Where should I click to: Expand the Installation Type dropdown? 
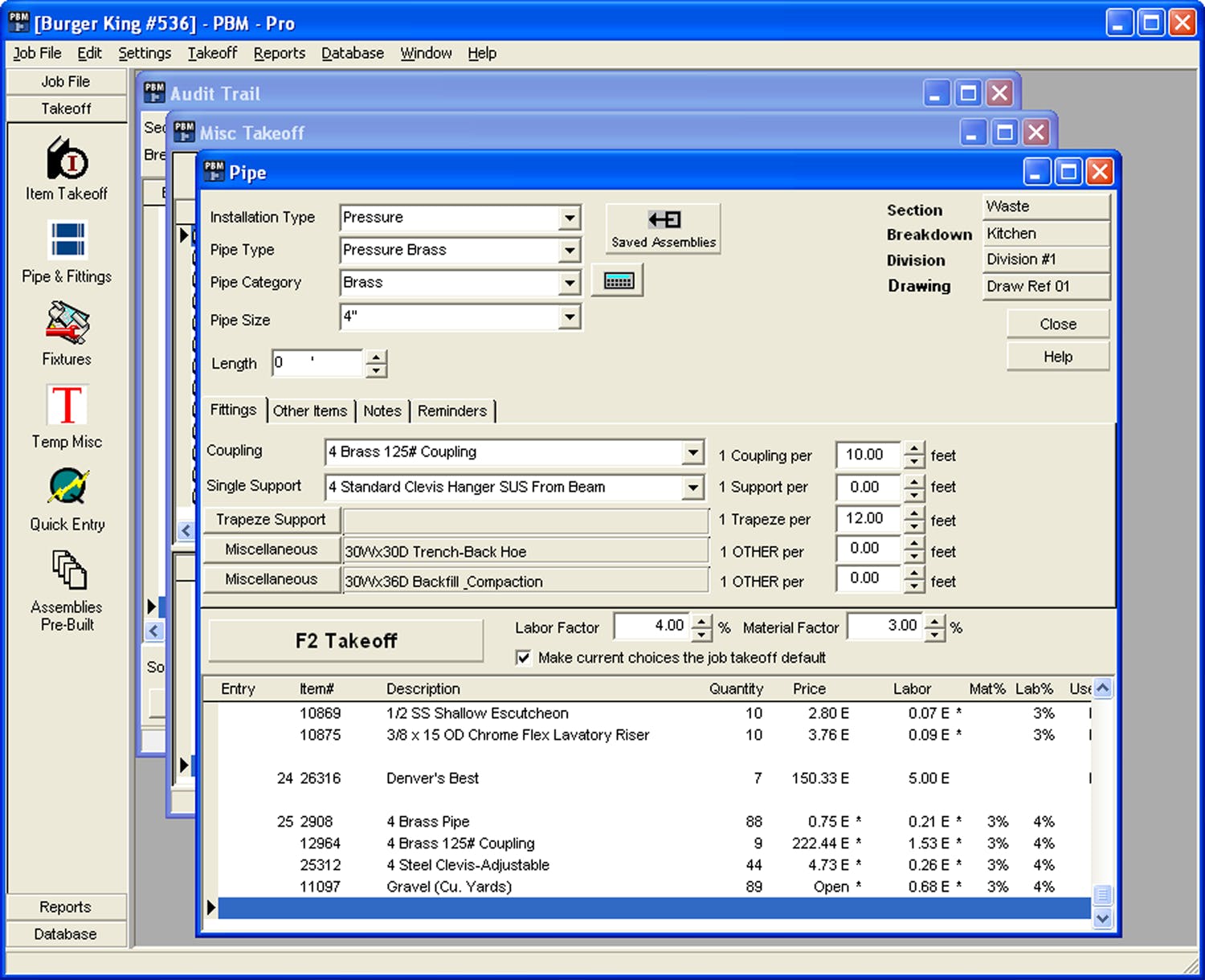(x=570, y=218)
